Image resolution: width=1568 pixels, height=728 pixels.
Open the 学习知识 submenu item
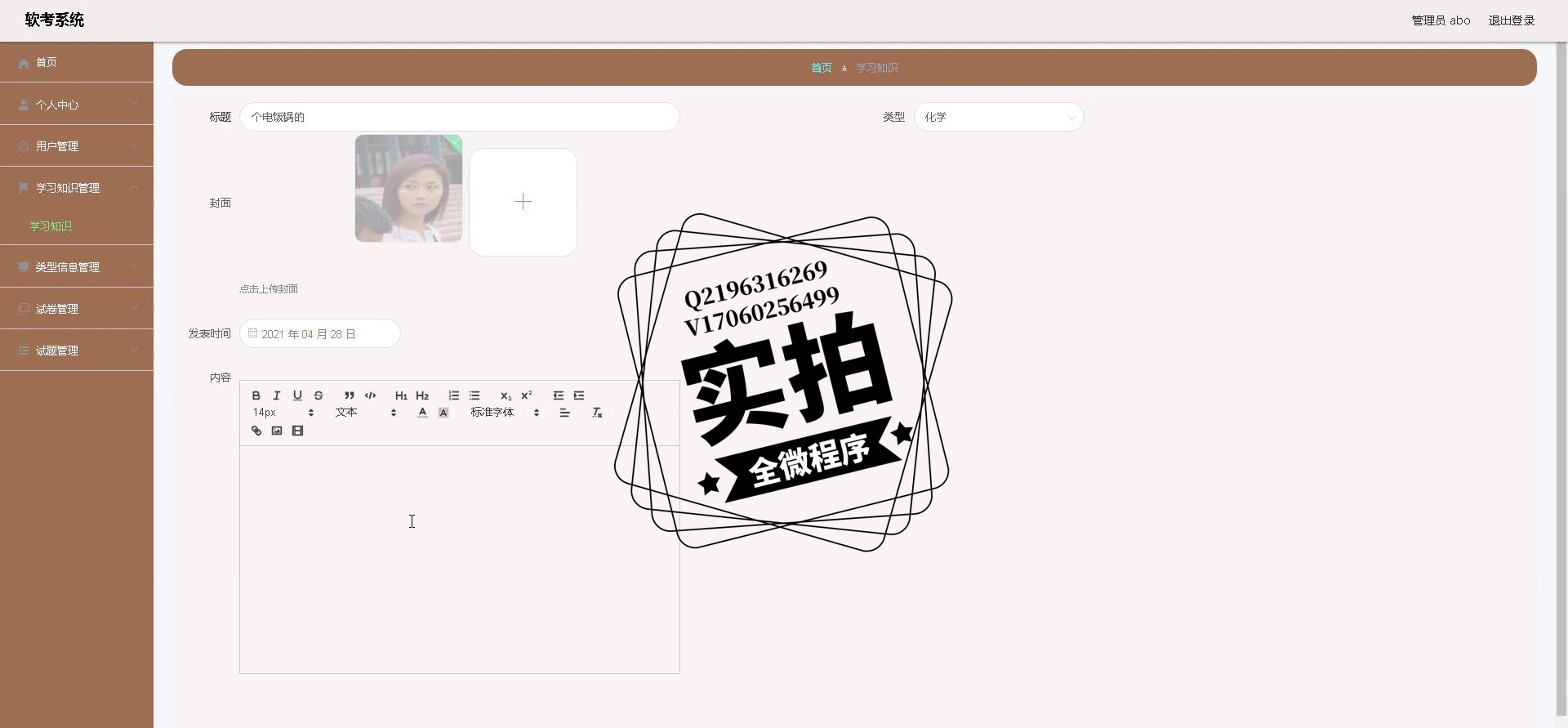51,226
